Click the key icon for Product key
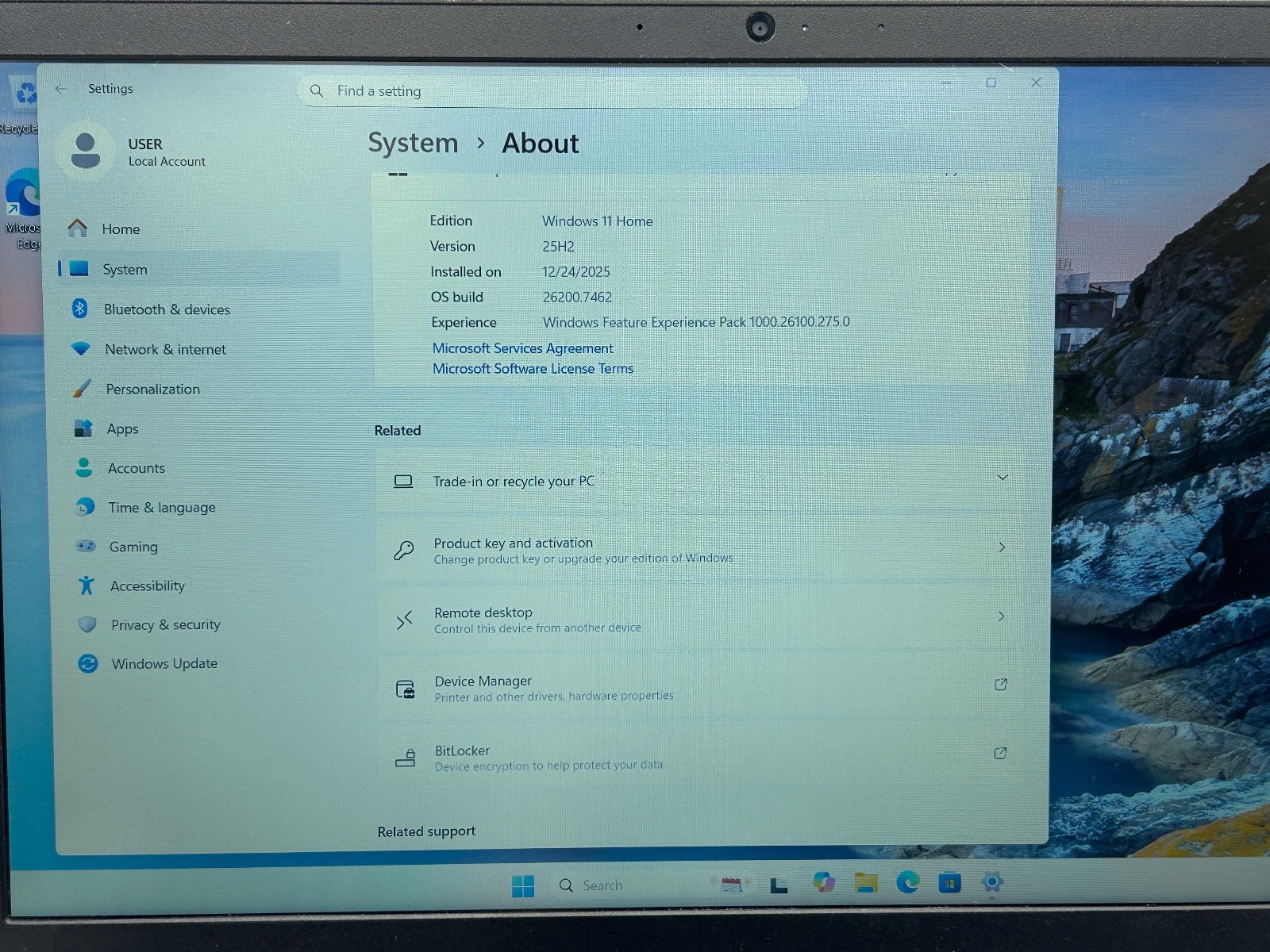1270x952 pixels. [x=404, y=550]
